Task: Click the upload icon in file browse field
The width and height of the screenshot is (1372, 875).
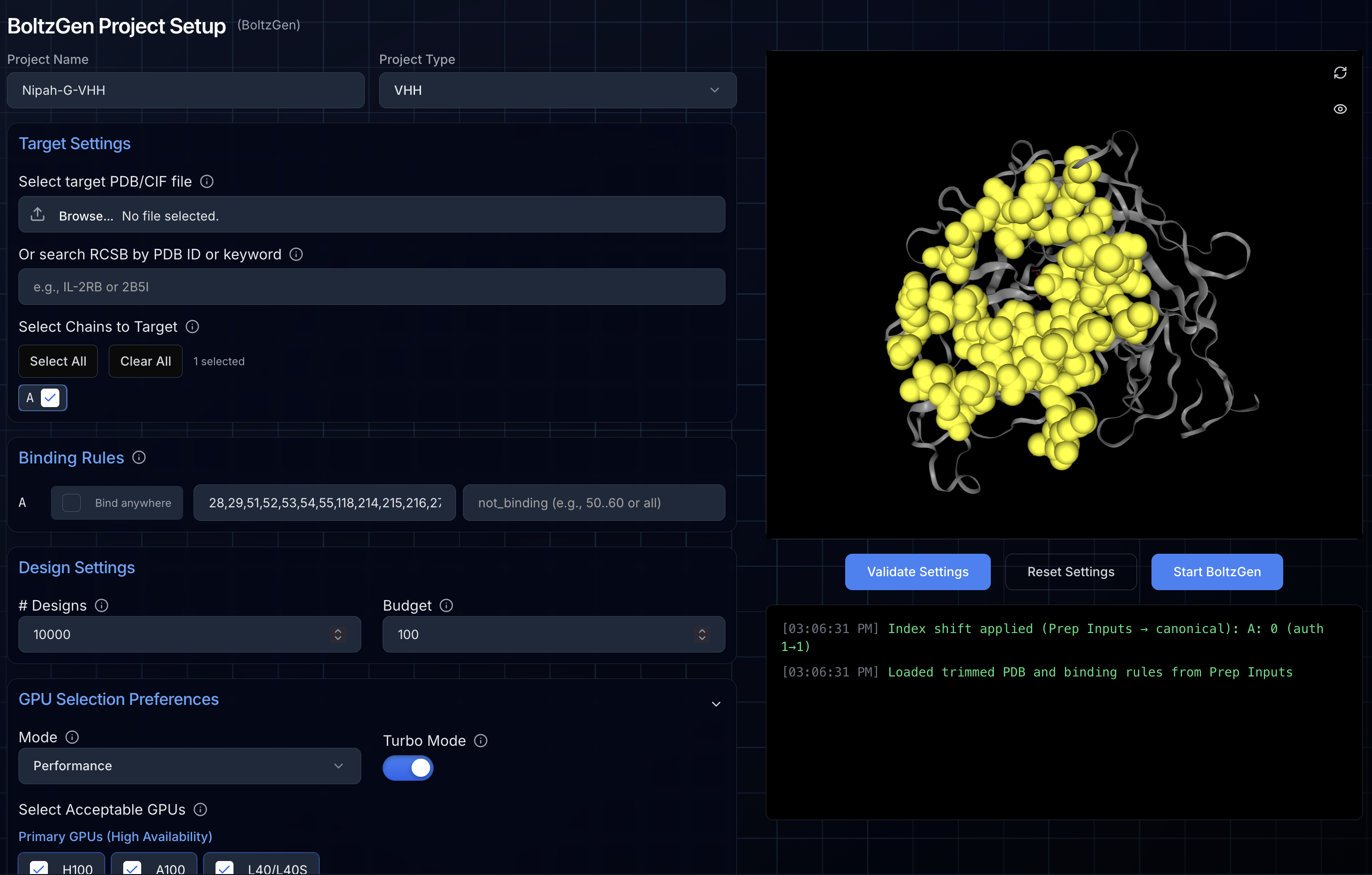Action: 37,215
